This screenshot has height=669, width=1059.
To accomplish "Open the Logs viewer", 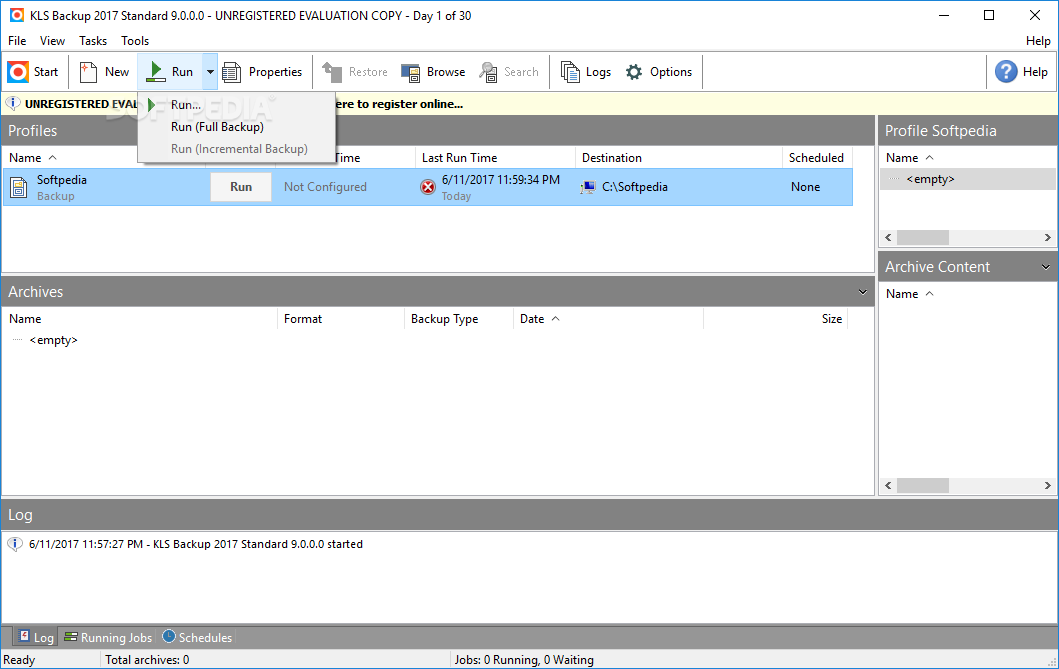I will [x=586, y=72].
